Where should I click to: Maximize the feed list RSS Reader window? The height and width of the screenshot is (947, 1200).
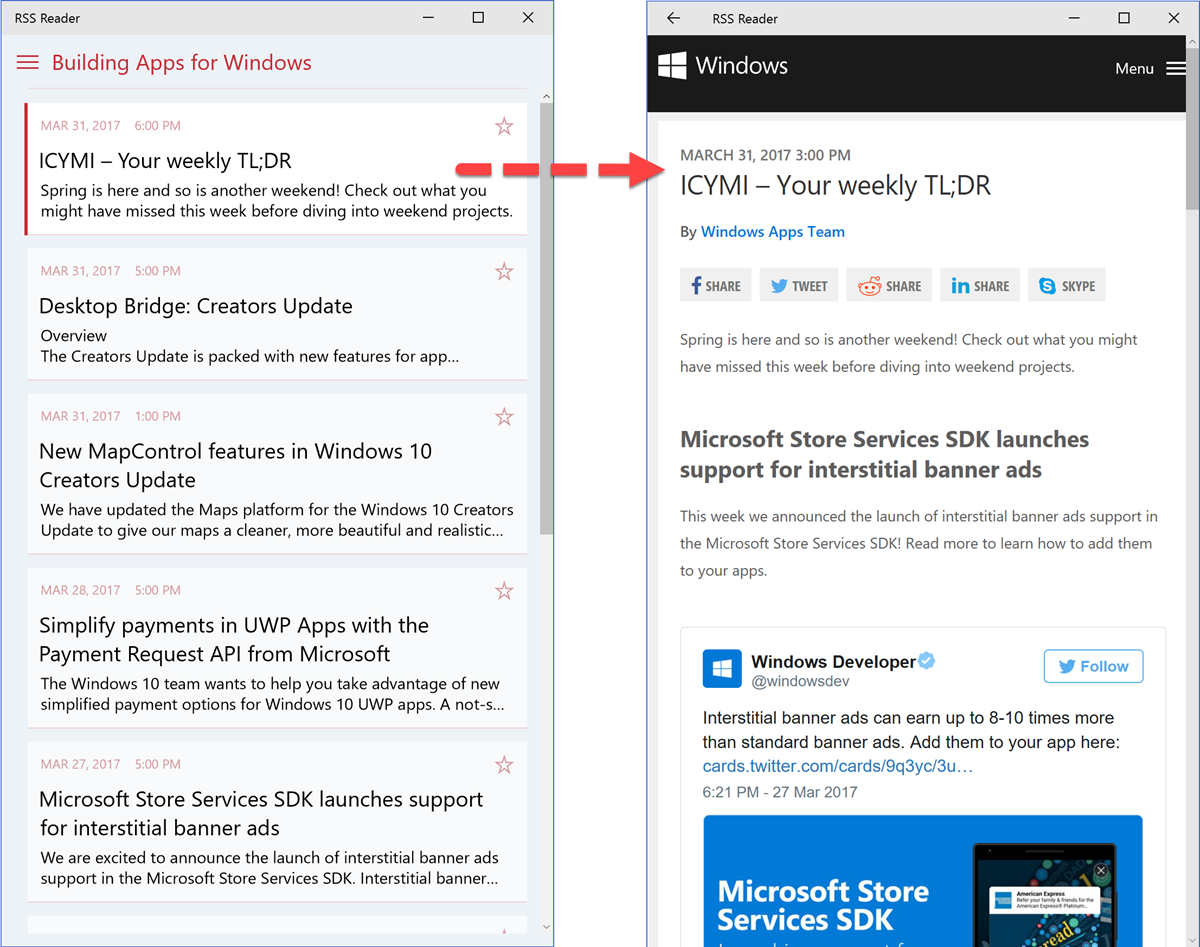tap(478, 18)
